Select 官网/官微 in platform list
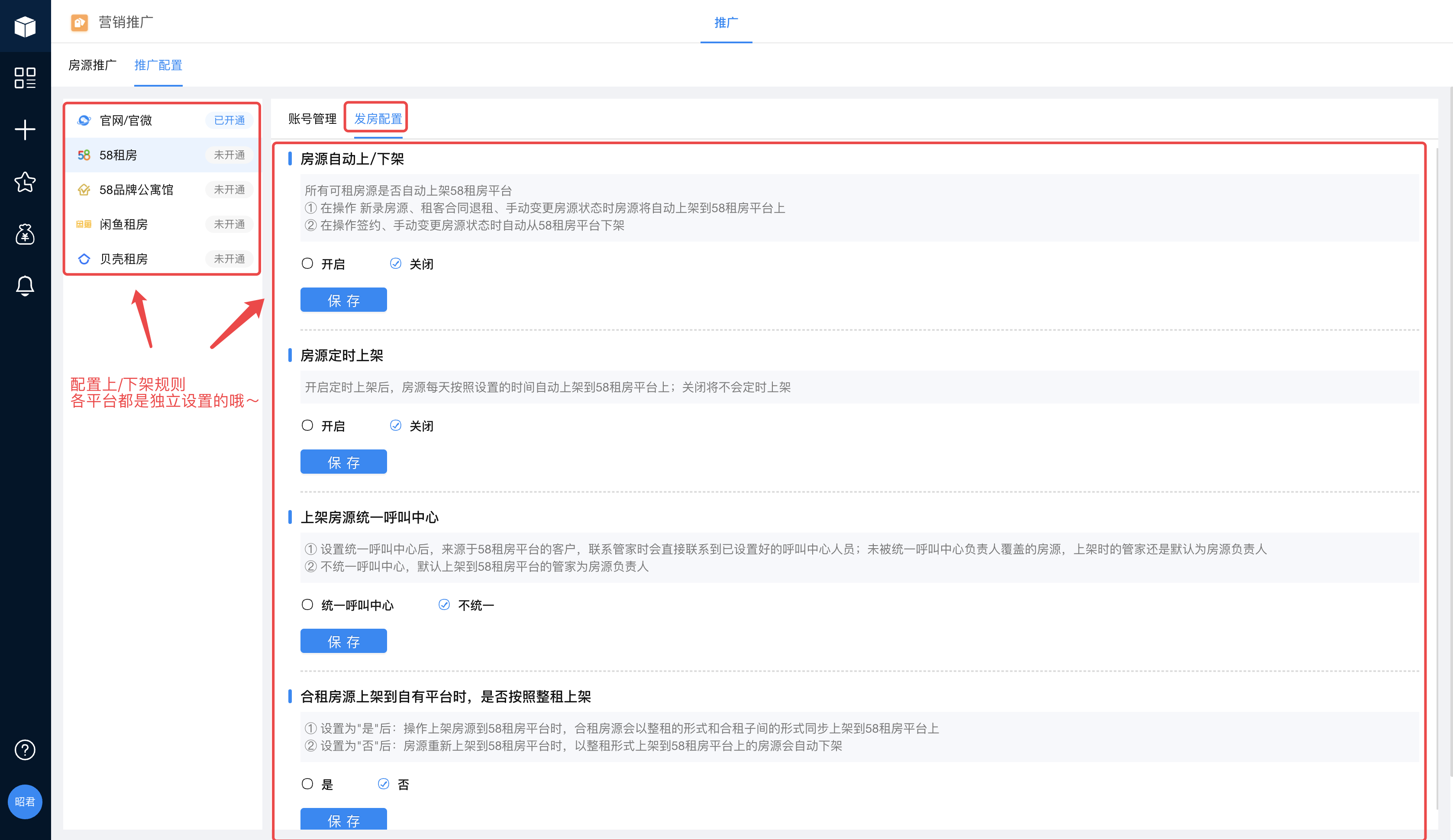Image resolution: width=1453 pixels, height=840 pixels. point(162,120)
